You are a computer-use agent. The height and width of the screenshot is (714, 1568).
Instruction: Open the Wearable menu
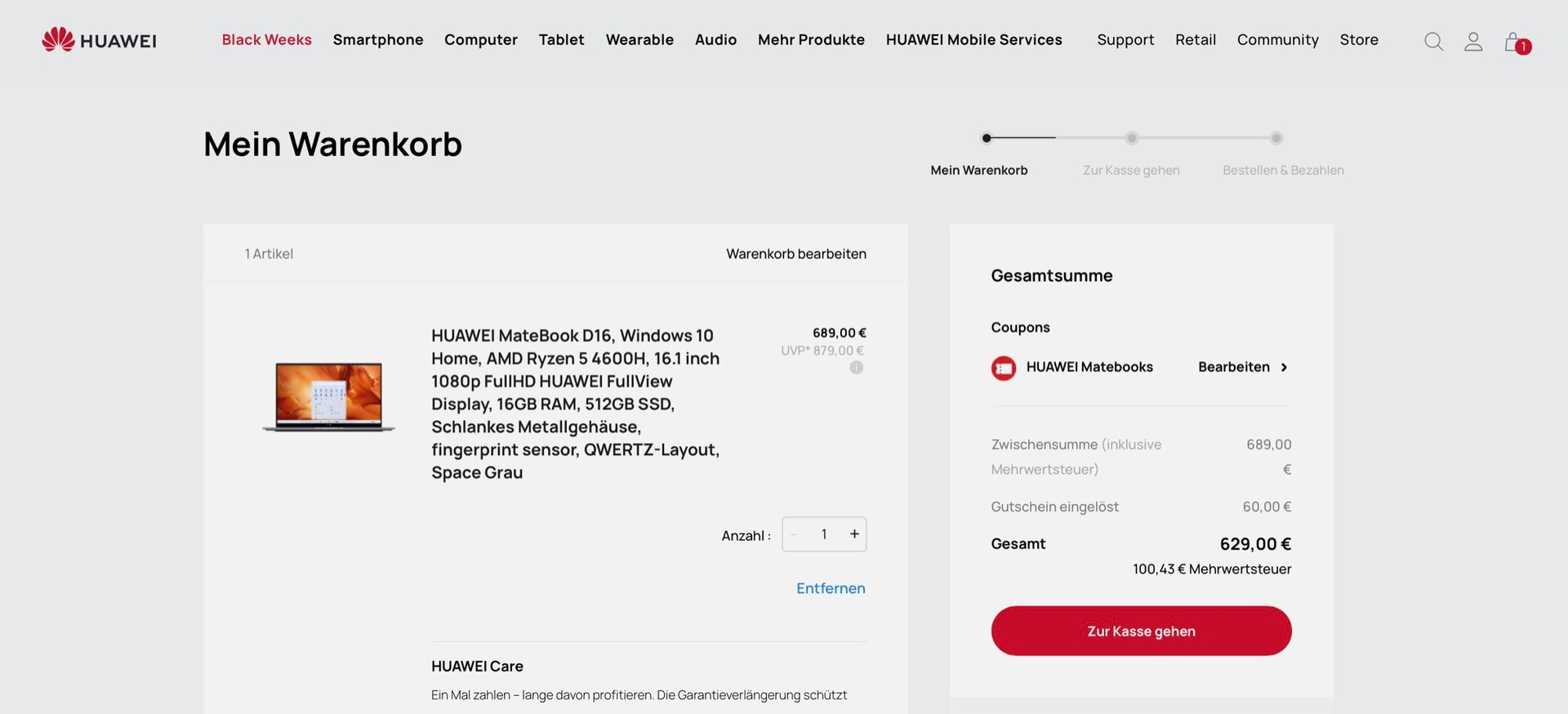[639, 40]
